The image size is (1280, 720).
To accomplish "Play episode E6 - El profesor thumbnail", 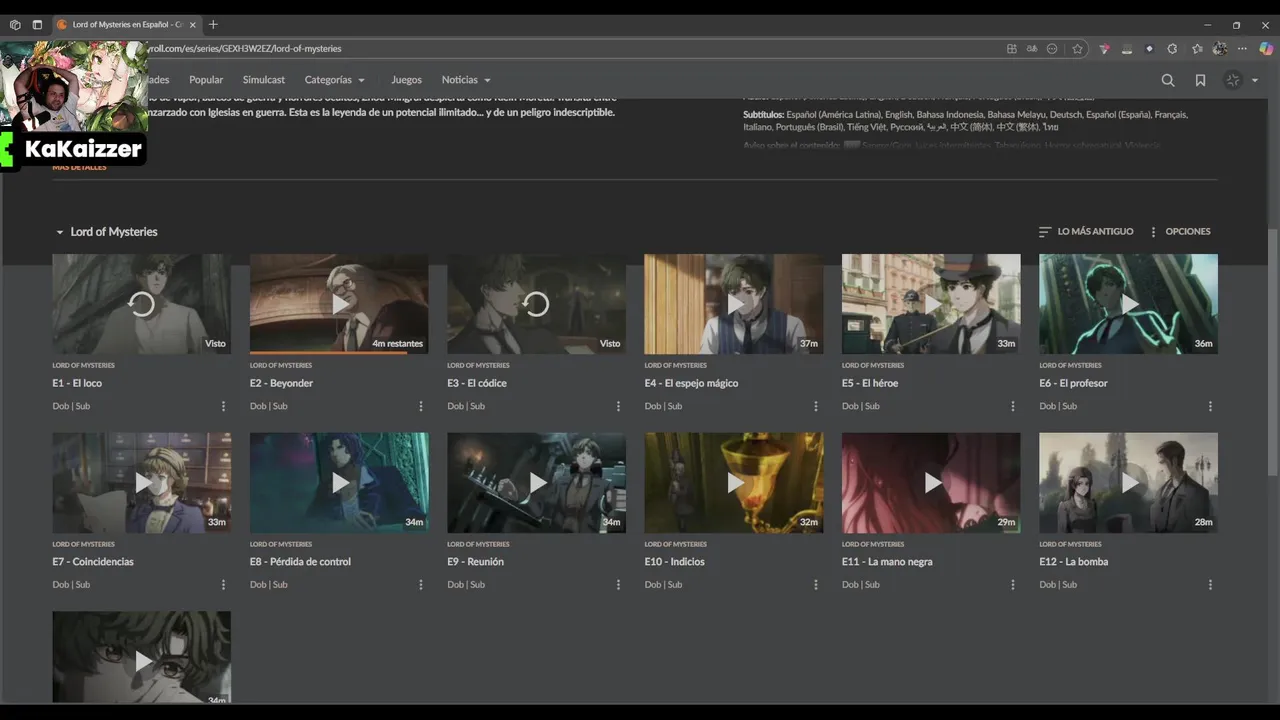I will [1128, 303].
